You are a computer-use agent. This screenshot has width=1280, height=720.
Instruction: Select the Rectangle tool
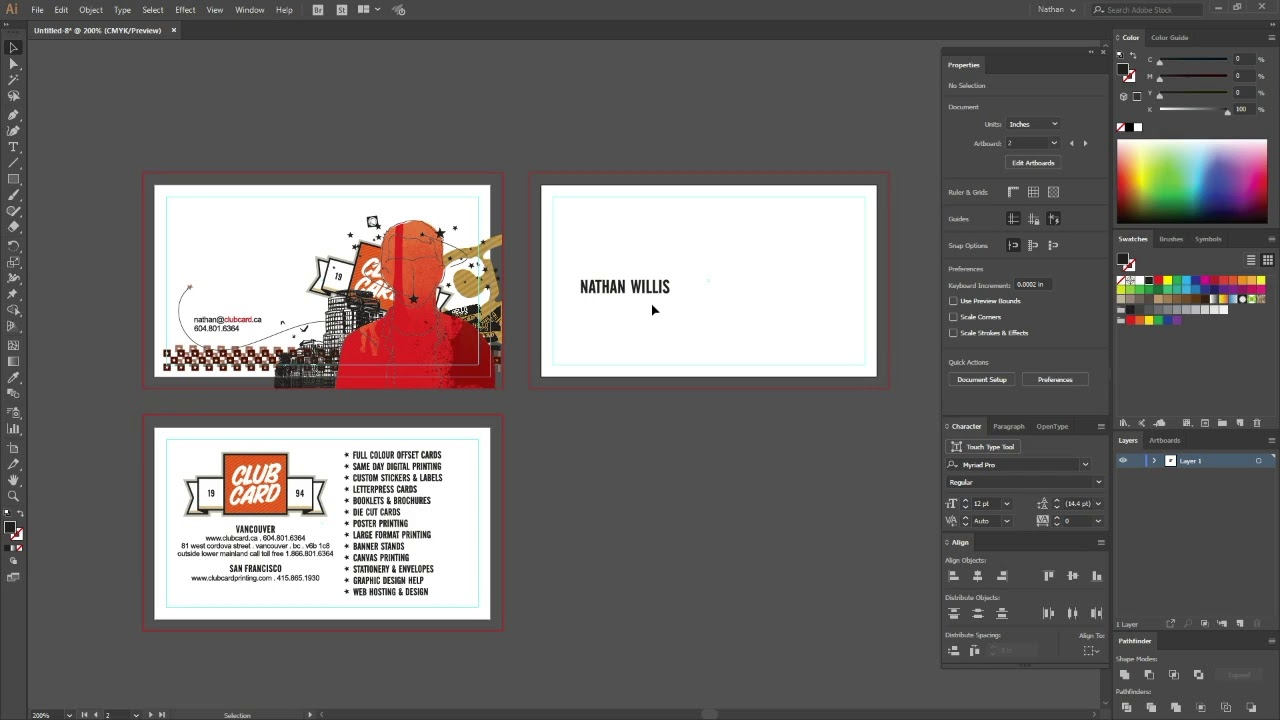pyautogui.click(x=14, y=180)
